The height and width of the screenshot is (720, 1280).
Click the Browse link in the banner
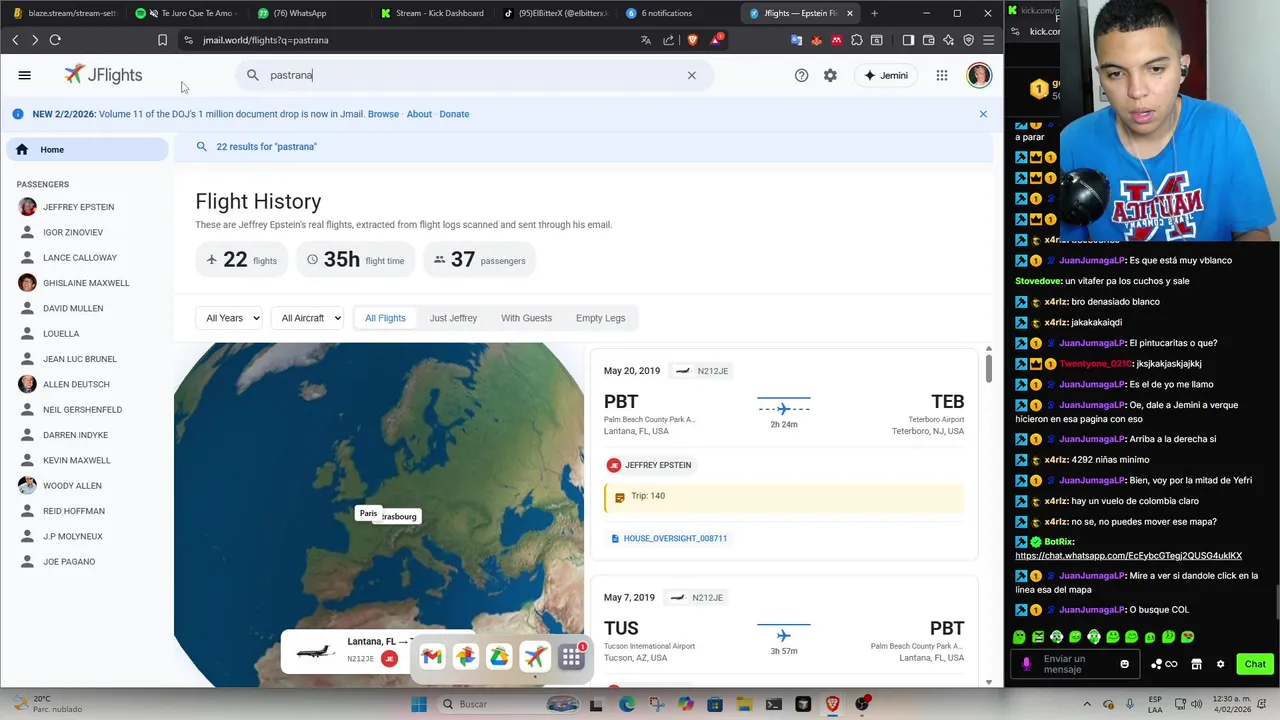pos(383,114)
